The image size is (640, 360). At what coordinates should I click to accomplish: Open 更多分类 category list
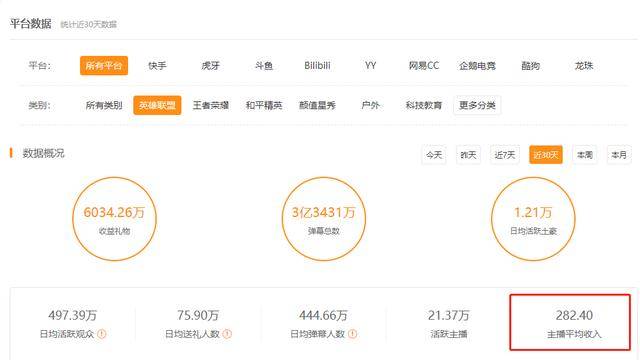click(477, 105)
